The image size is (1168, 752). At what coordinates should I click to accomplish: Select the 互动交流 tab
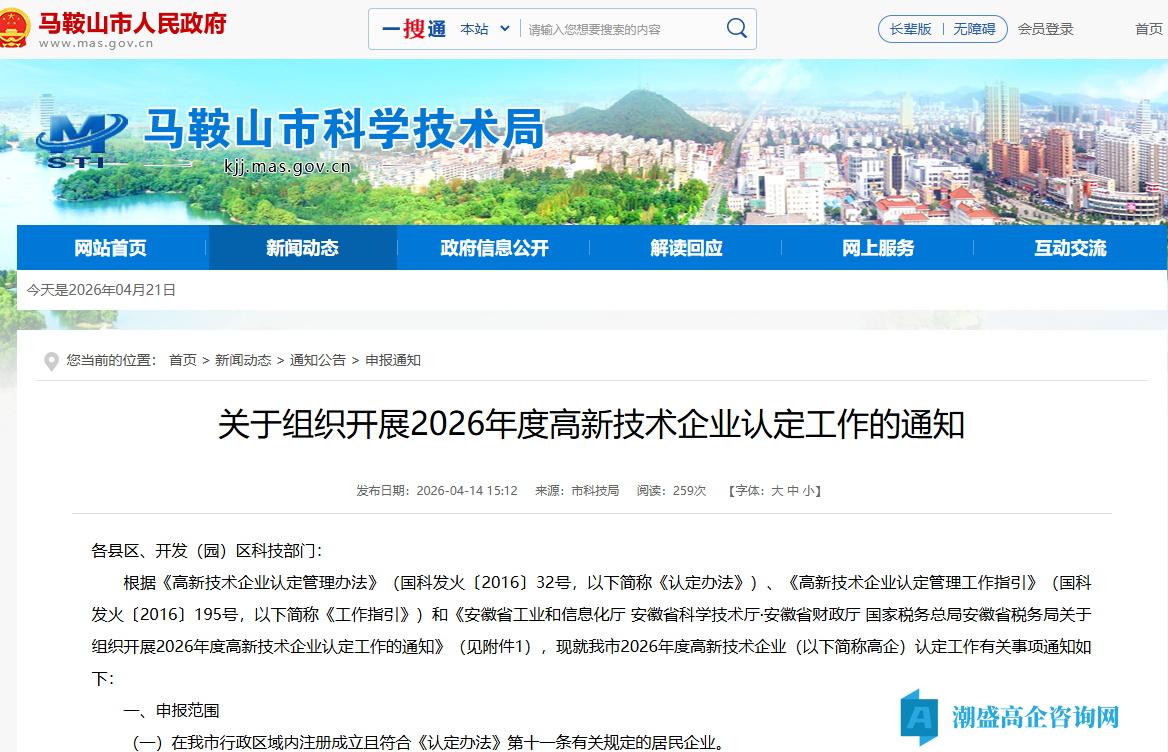(1071, 247)
